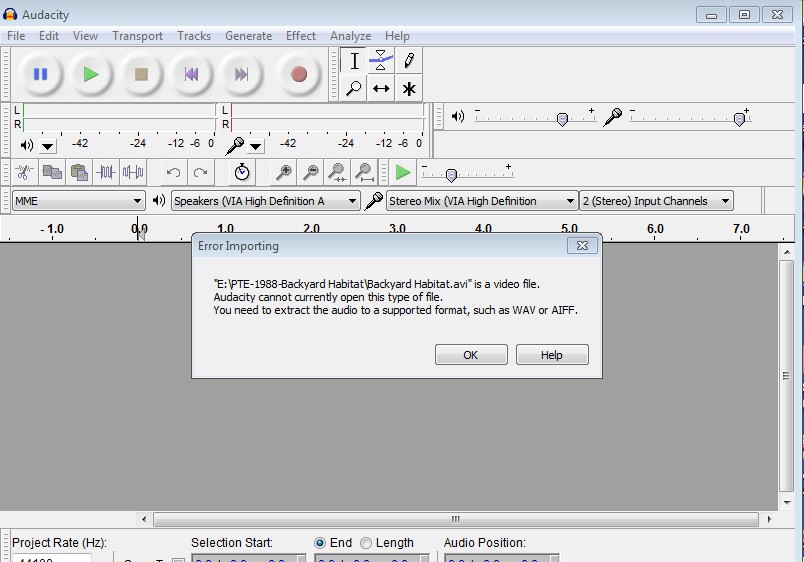Click the Redo arrow icon
Viewport: 804px width, 562px height.
point(201,172)
